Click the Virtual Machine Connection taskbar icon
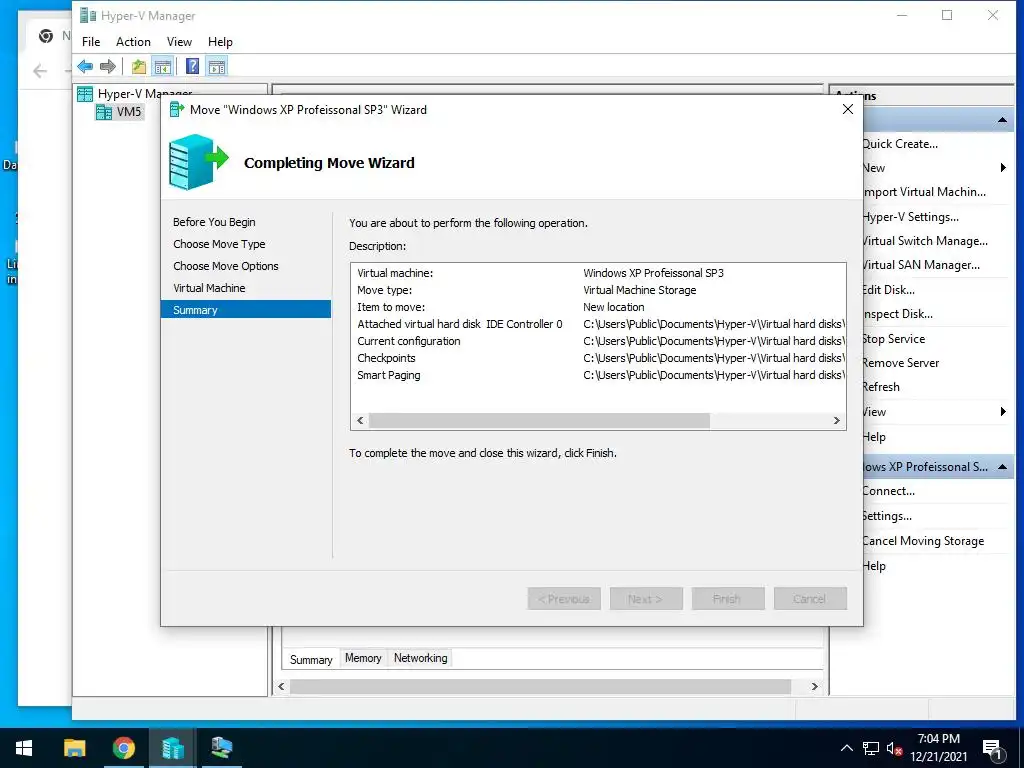The image size is (1024, 768). click(x=222, y=748)
